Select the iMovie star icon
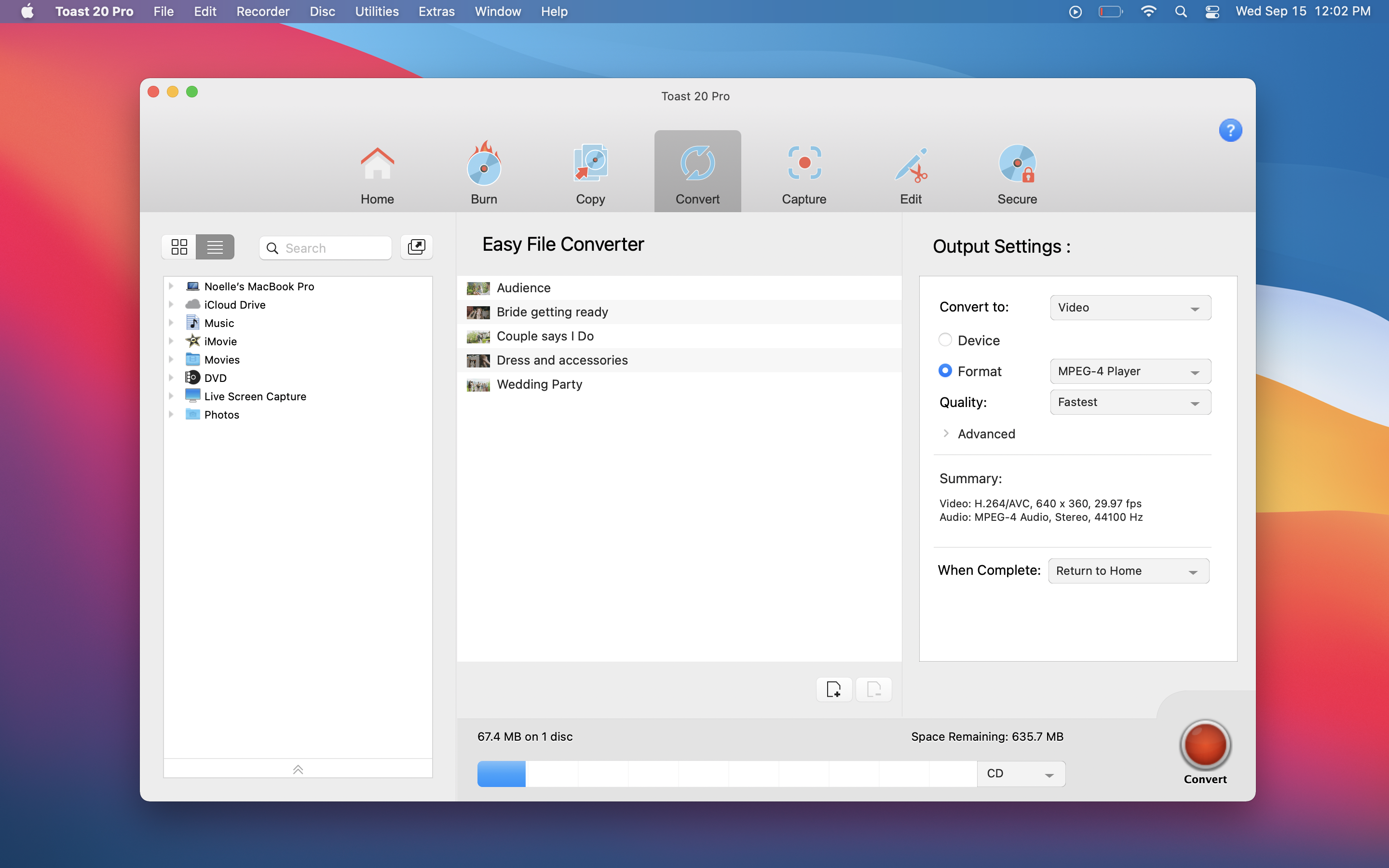 point(193,341)
